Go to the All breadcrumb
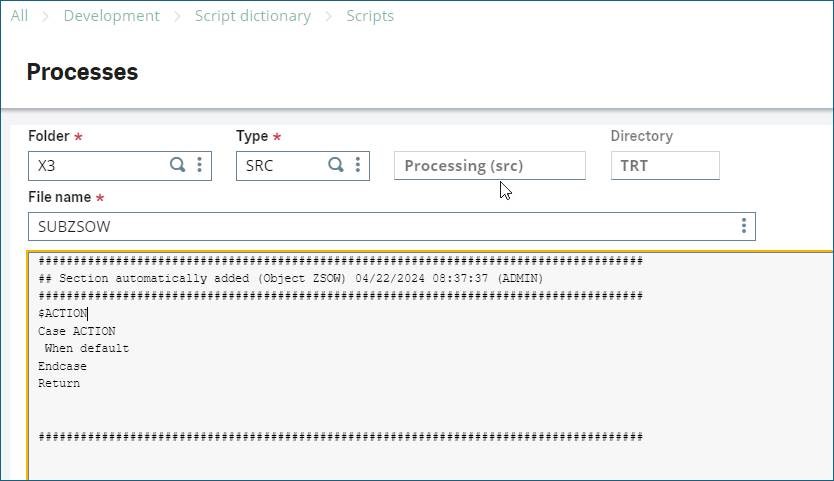This screenshot has width=834, height=481. click(x=19, y=16)
